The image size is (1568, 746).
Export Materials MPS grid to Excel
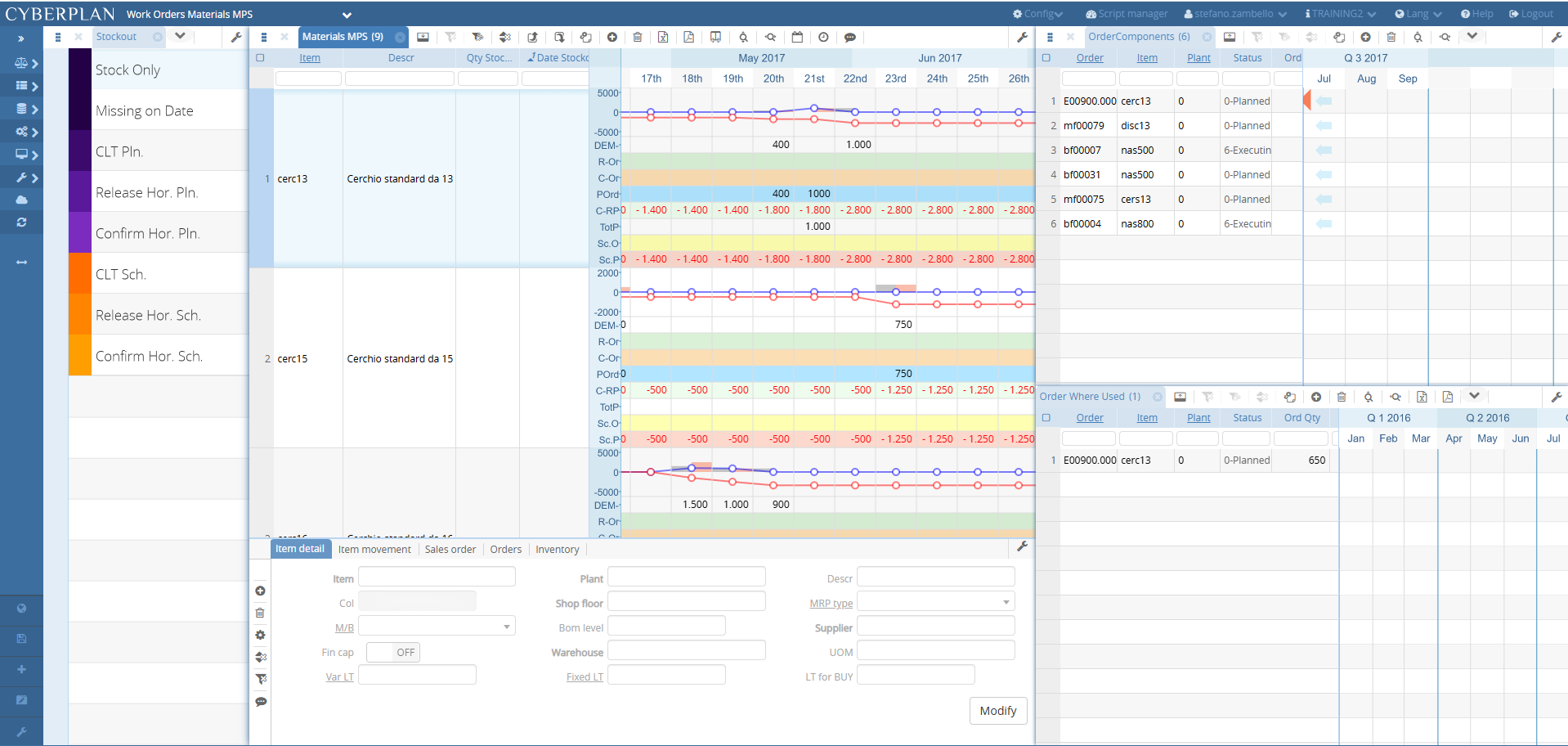point(663,37)
